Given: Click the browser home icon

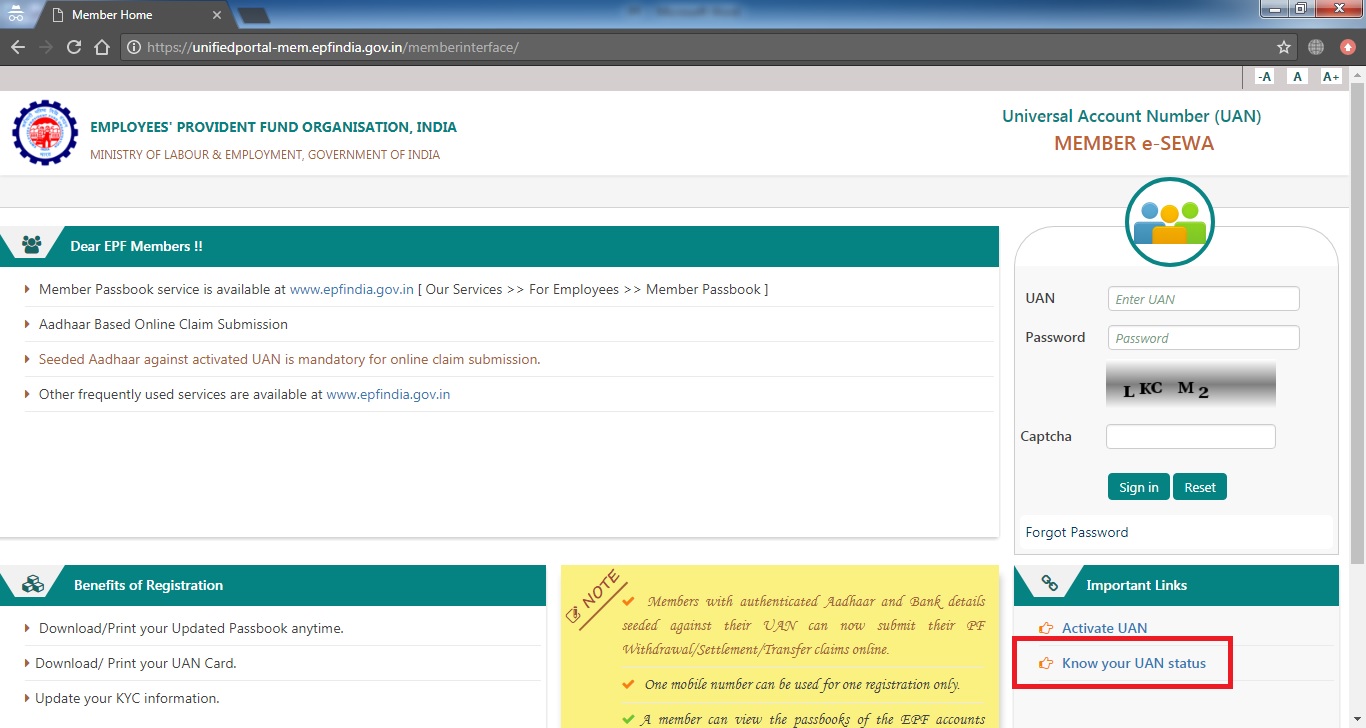Looking at the screenshot, I should click(103, 46).
